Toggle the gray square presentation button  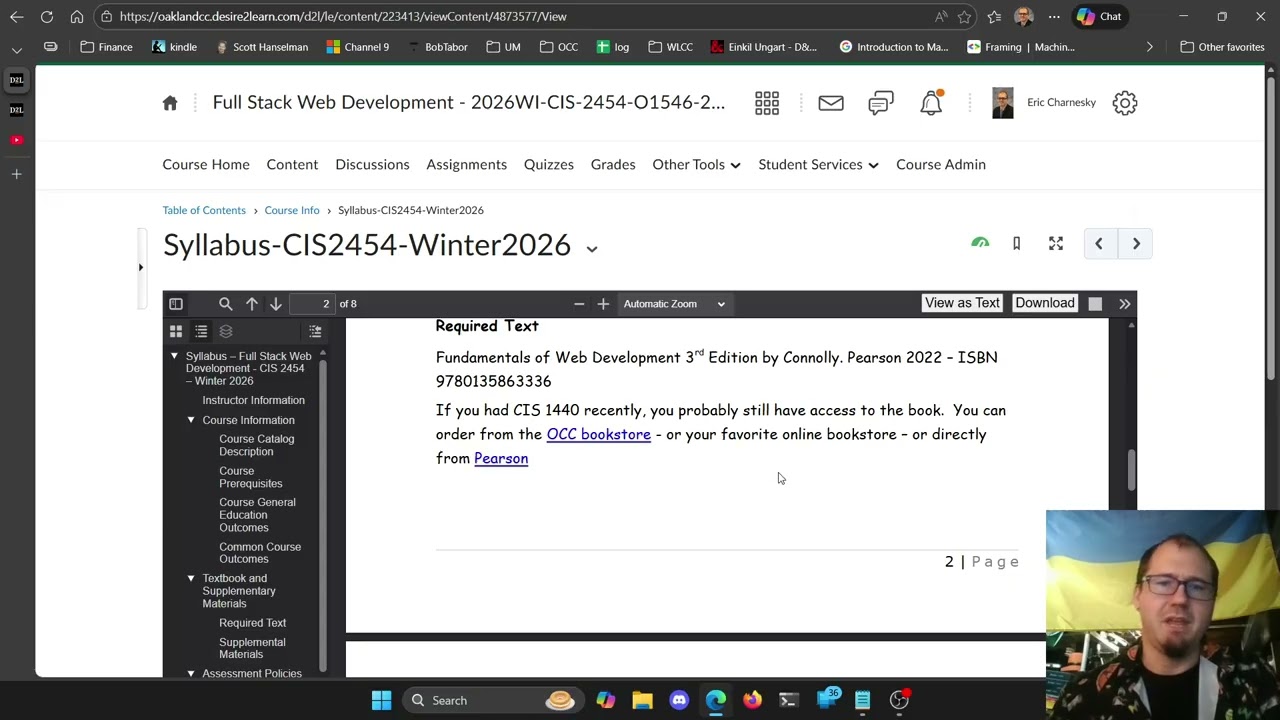pos(1095,304)
